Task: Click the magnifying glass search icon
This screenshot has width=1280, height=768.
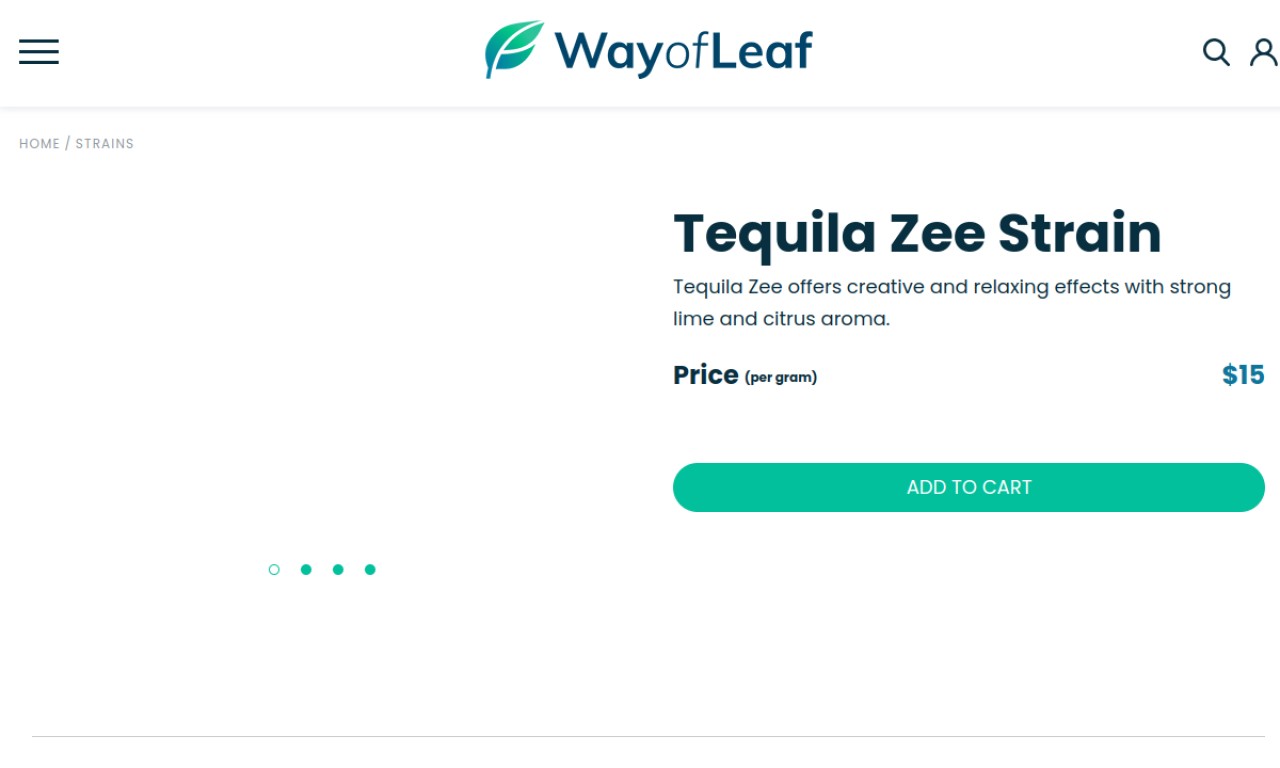Action: pos(1216,52)
